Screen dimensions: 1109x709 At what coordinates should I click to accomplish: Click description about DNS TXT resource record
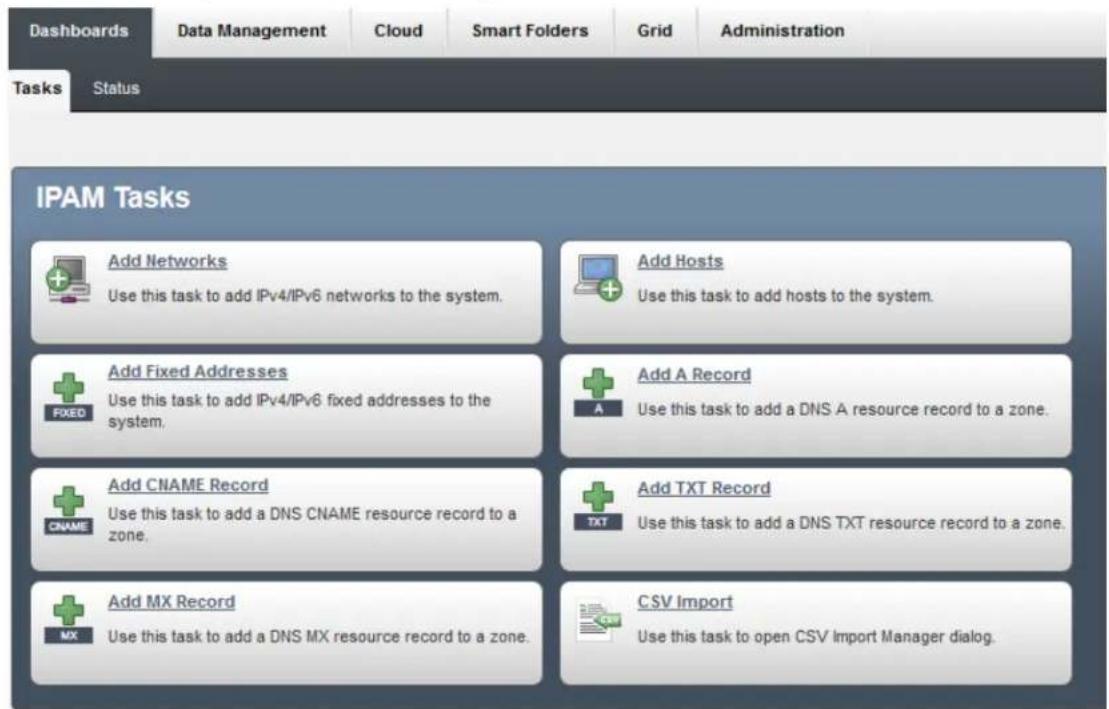click(x=851, y=523)
